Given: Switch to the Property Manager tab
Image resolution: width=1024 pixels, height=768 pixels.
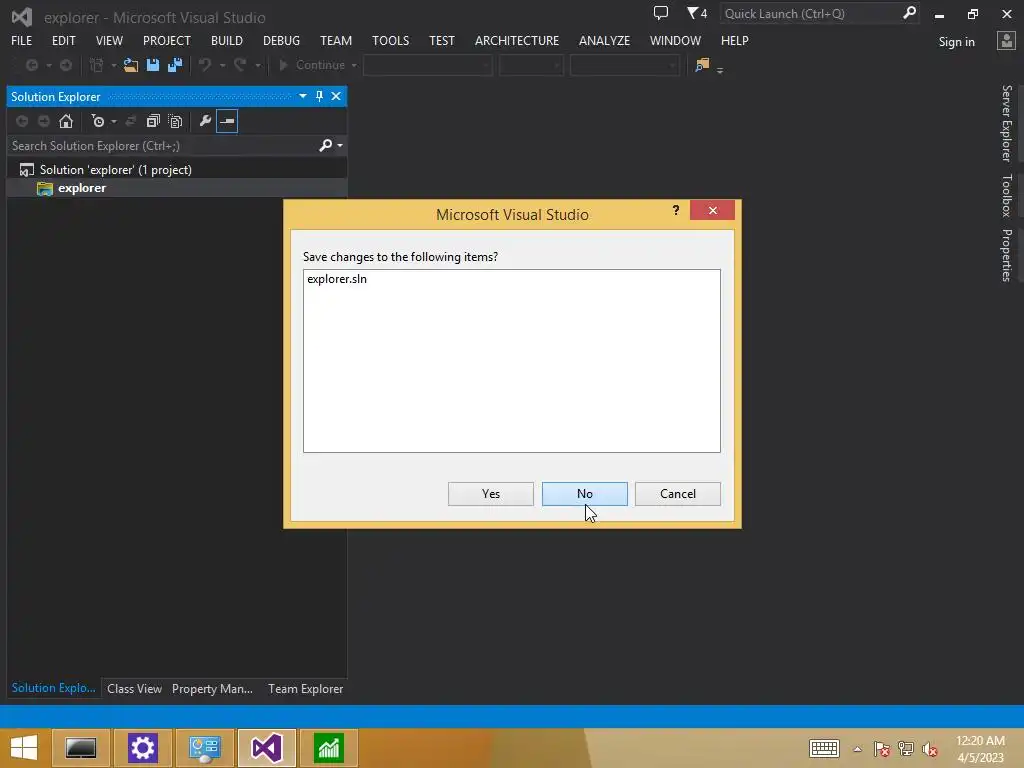Looking at the screenshot, I should (212, 688).
